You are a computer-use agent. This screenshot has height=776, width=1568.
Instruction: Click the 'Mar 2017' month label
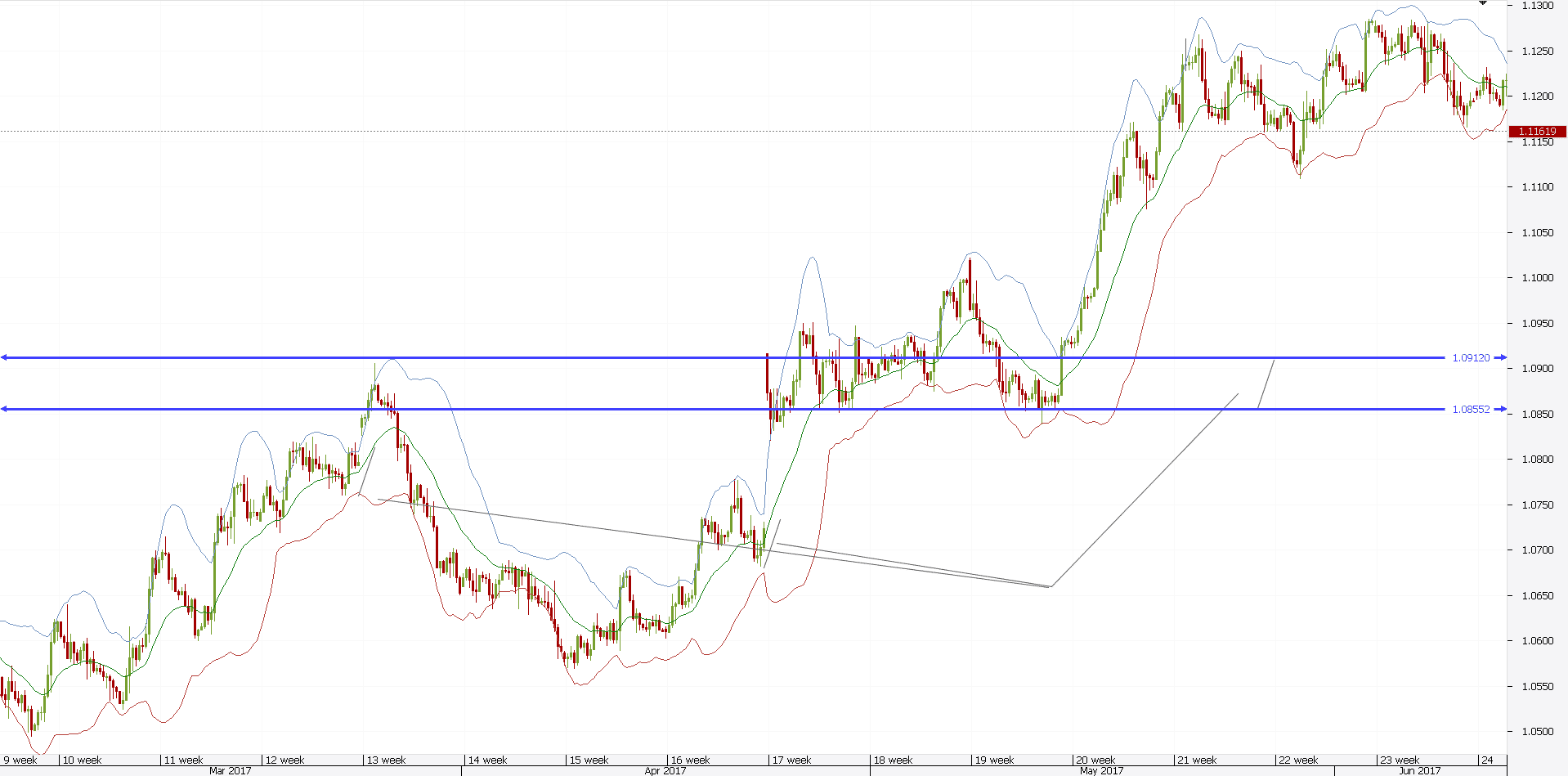(231, 771)
